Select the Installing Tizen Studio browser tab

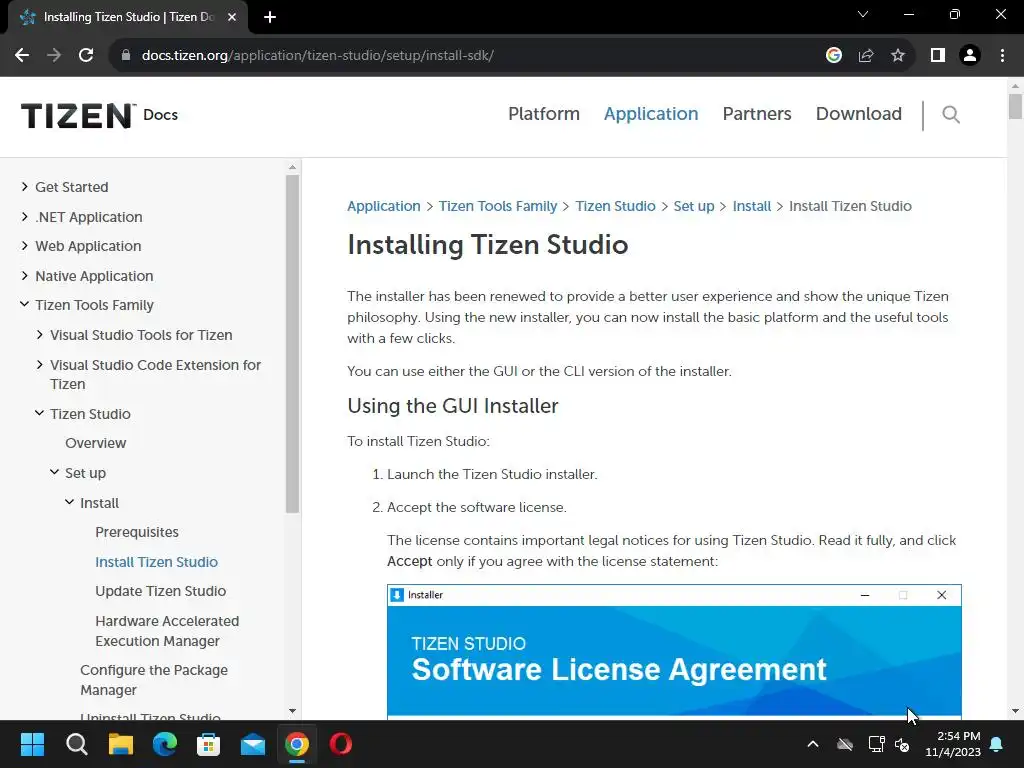(127, 18)
